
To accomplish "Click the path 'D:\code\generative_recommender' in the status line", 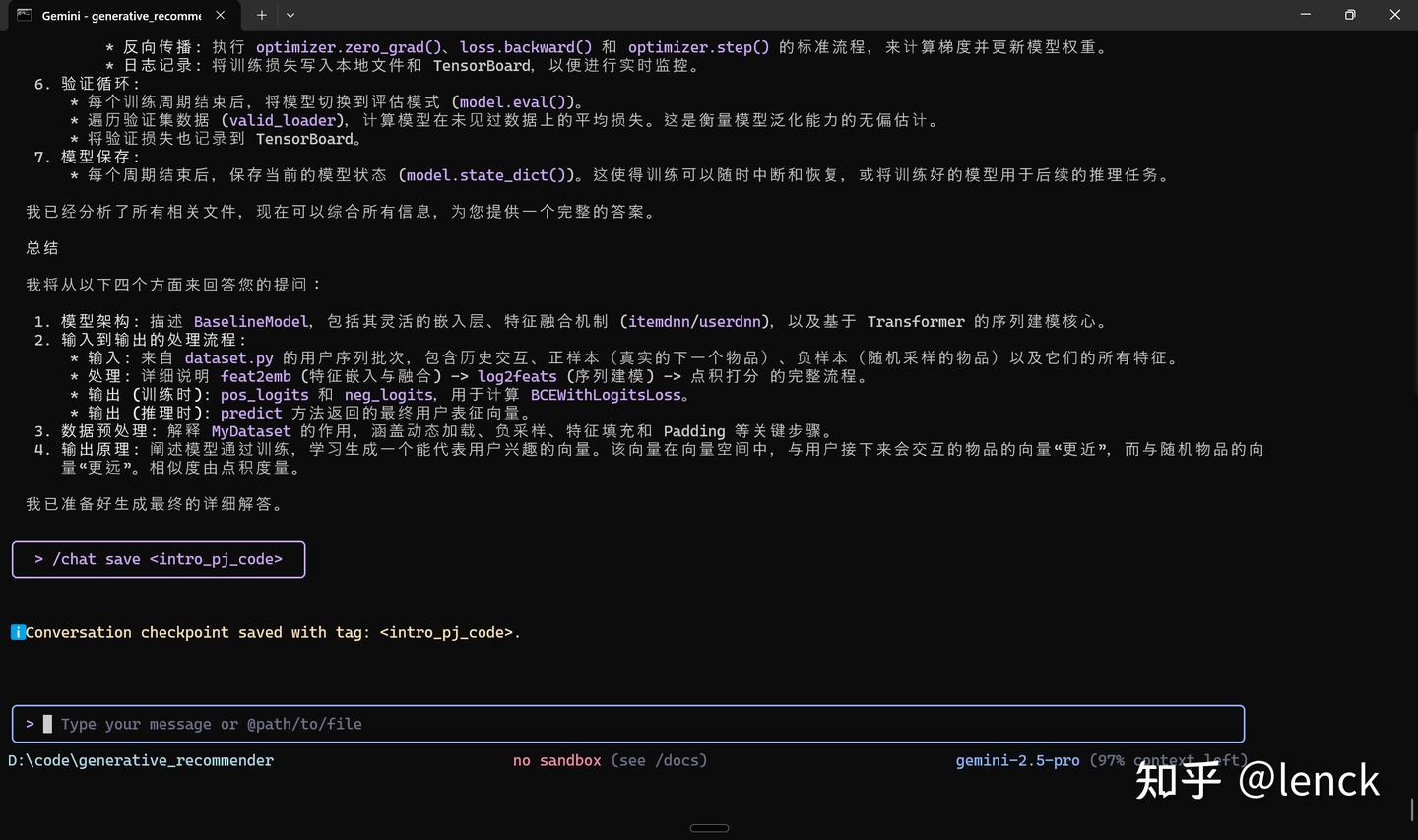I will (x=141, y=760).
